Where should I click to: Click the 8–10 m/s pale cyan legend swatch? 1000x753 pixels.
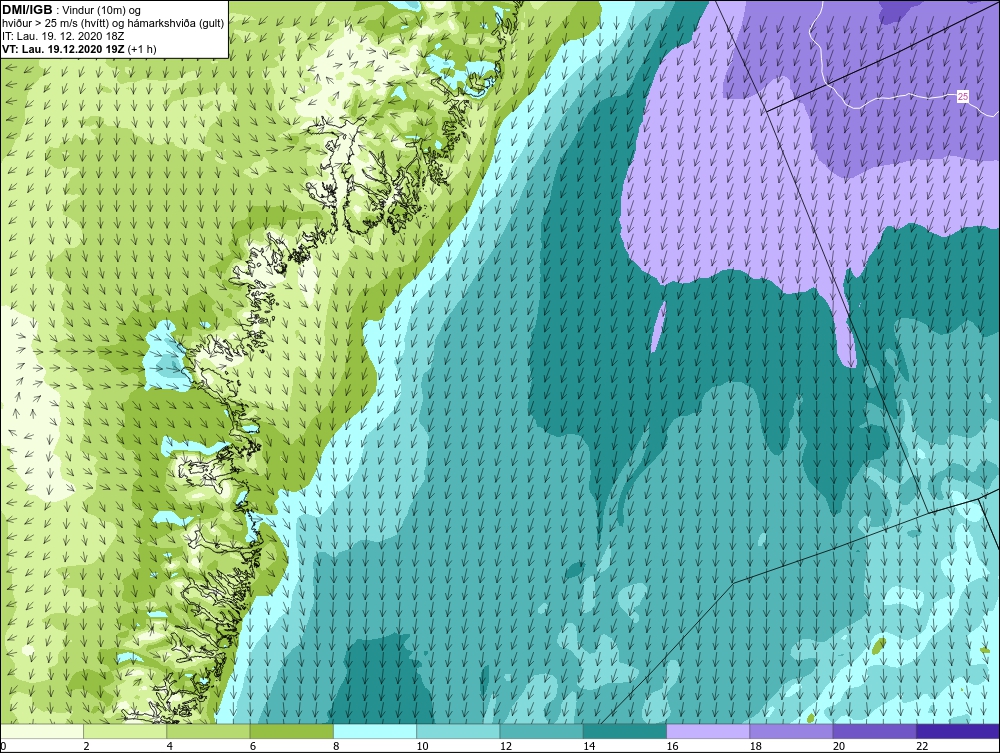pos(375,731)
